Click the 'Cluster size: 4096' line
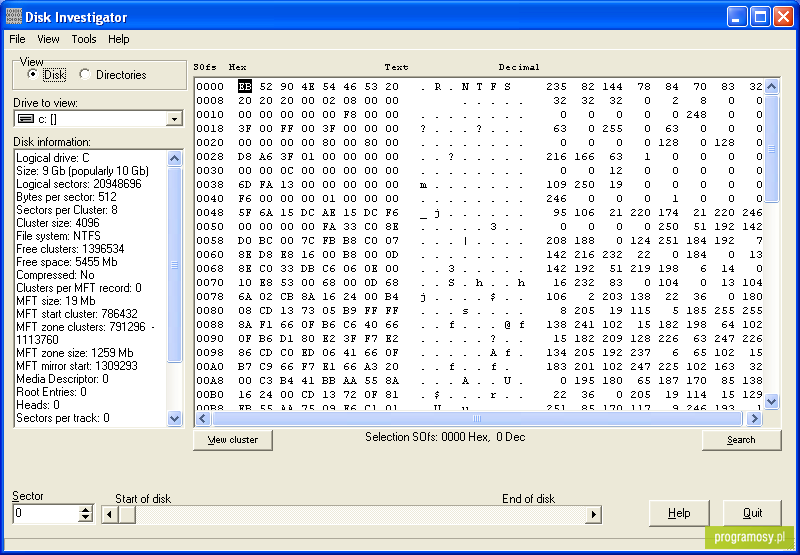The width and height of the screenshot is (800, 555). click(58, 223)
